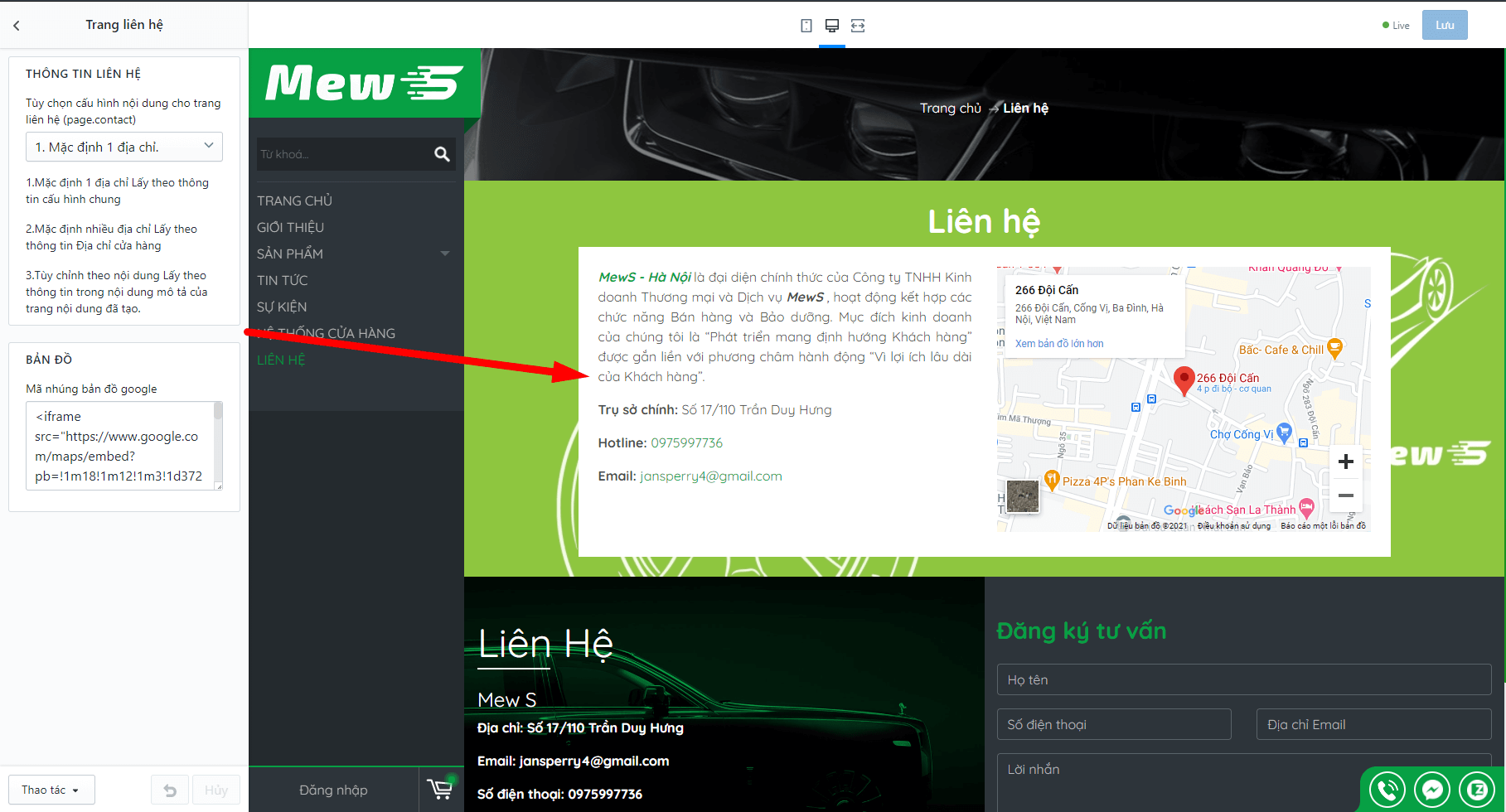Screen dimensions: 1506x812
Task: Click Bắc- Cafe & Chill on map
Action: [1281, 350]
